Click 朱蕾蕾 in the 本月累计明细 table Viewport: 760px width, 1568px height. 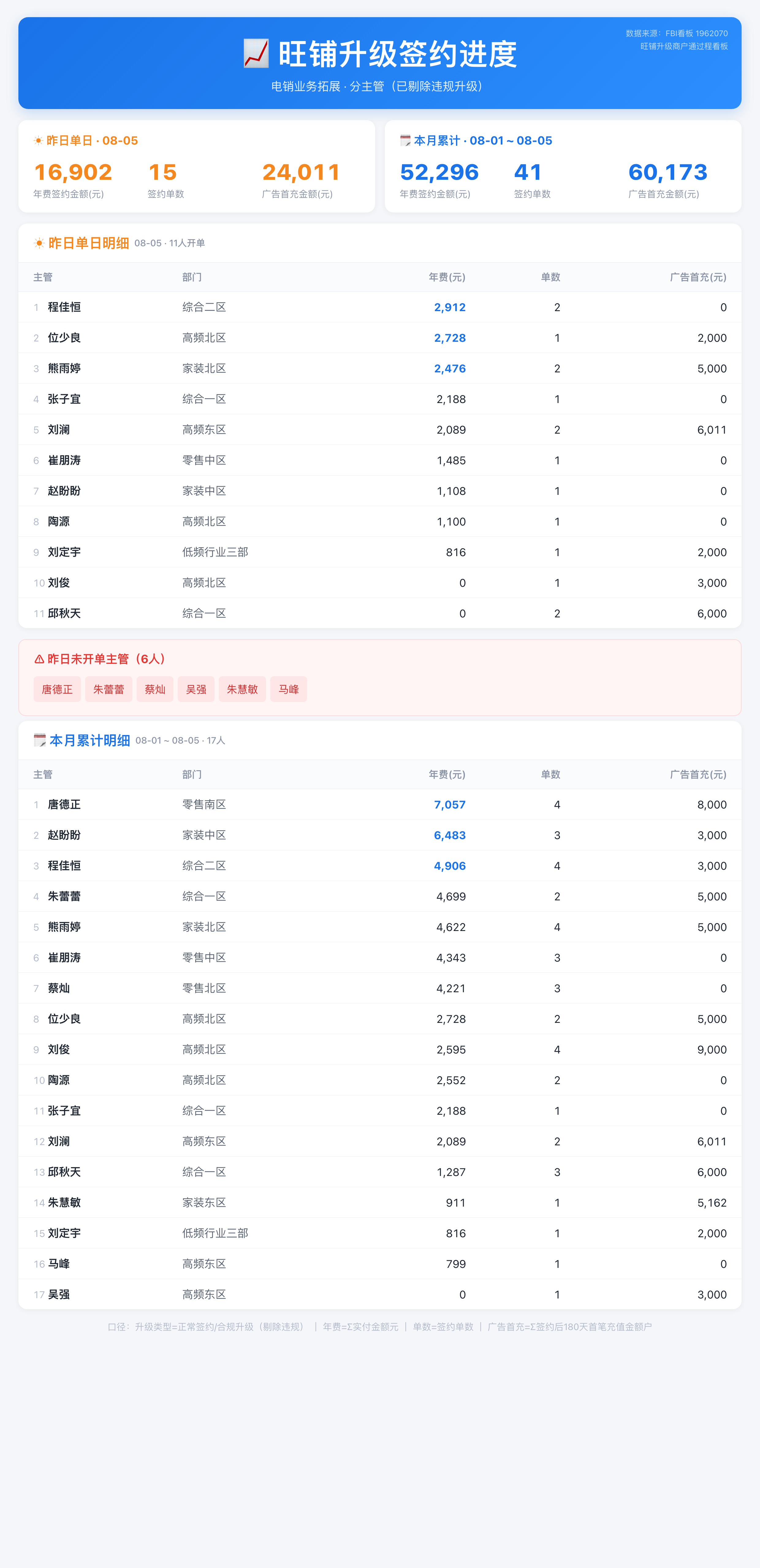coord(65,897)
